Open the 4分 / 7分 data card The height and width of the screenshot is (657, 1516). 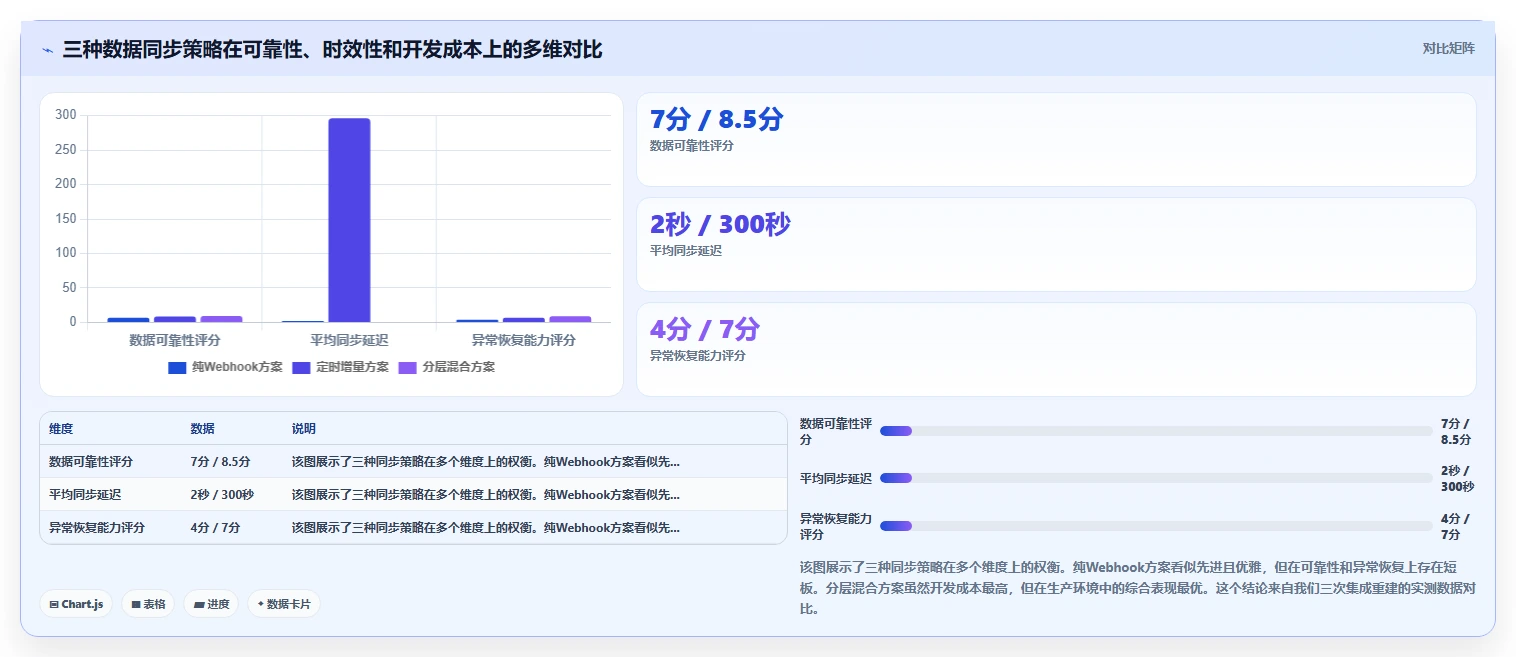[x=1056, y=350]
